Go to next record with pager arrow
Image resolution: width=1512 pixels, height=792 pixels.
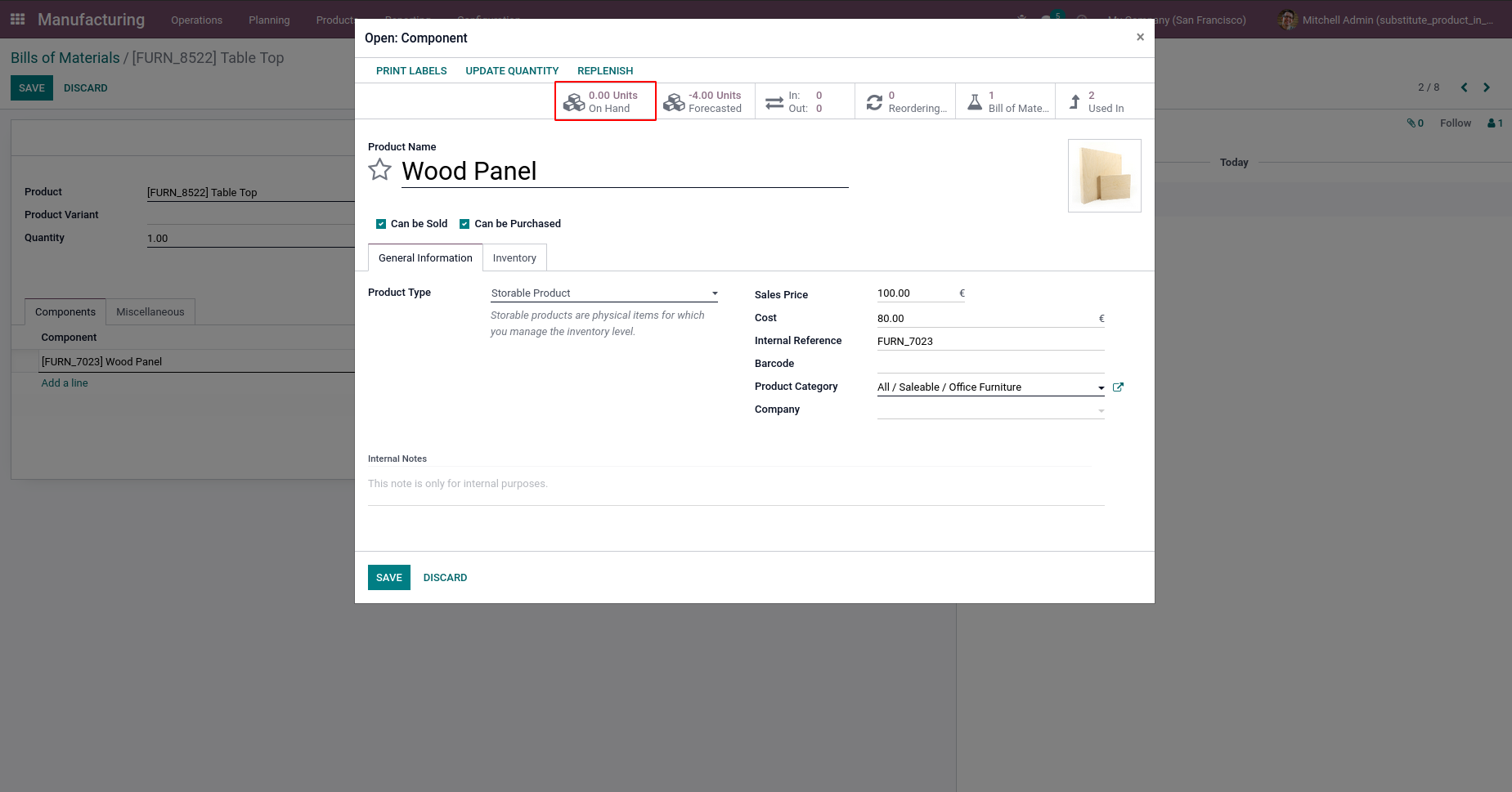1487,87
